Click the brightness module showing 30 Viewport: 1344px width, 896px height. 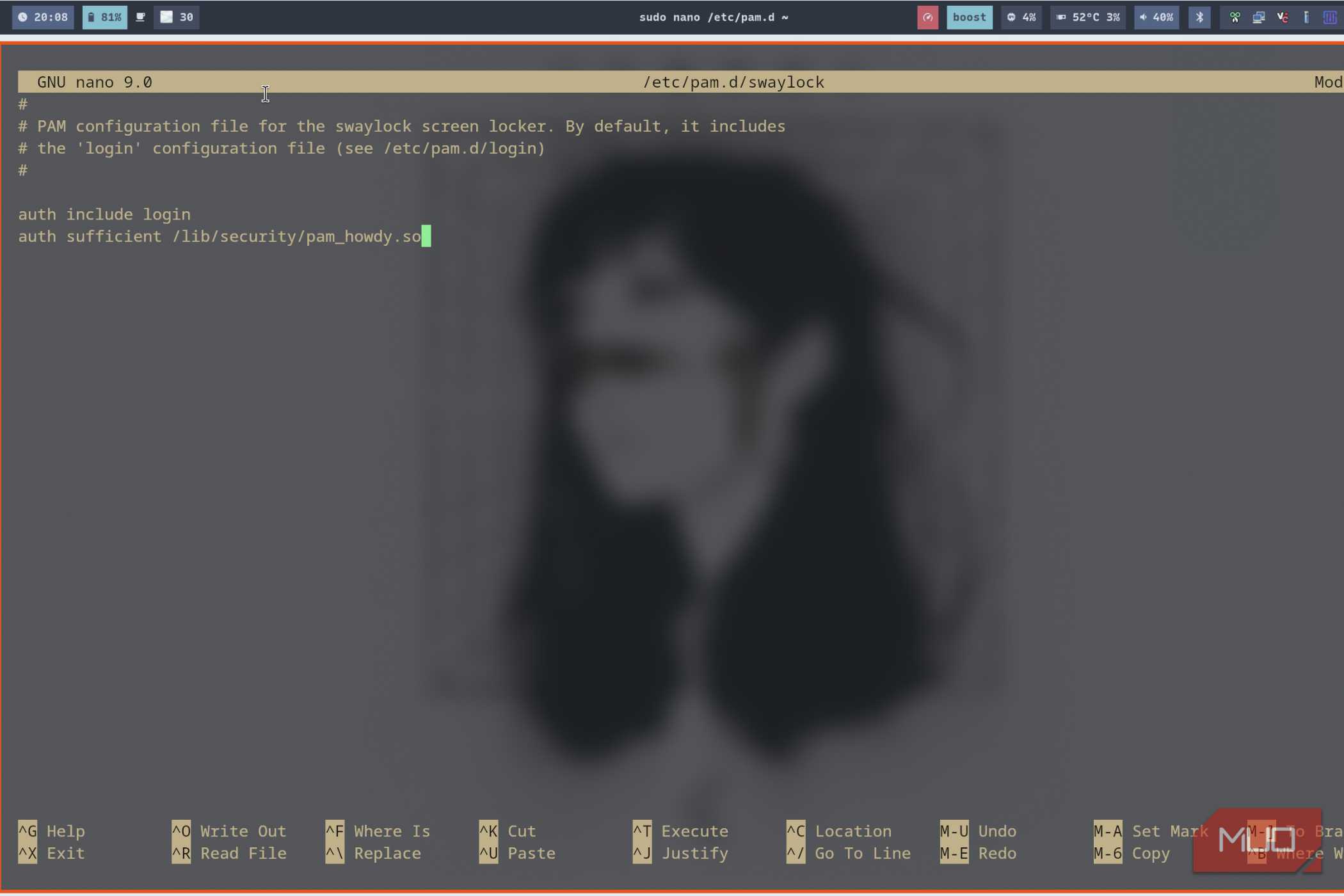(x=177, y=17)
